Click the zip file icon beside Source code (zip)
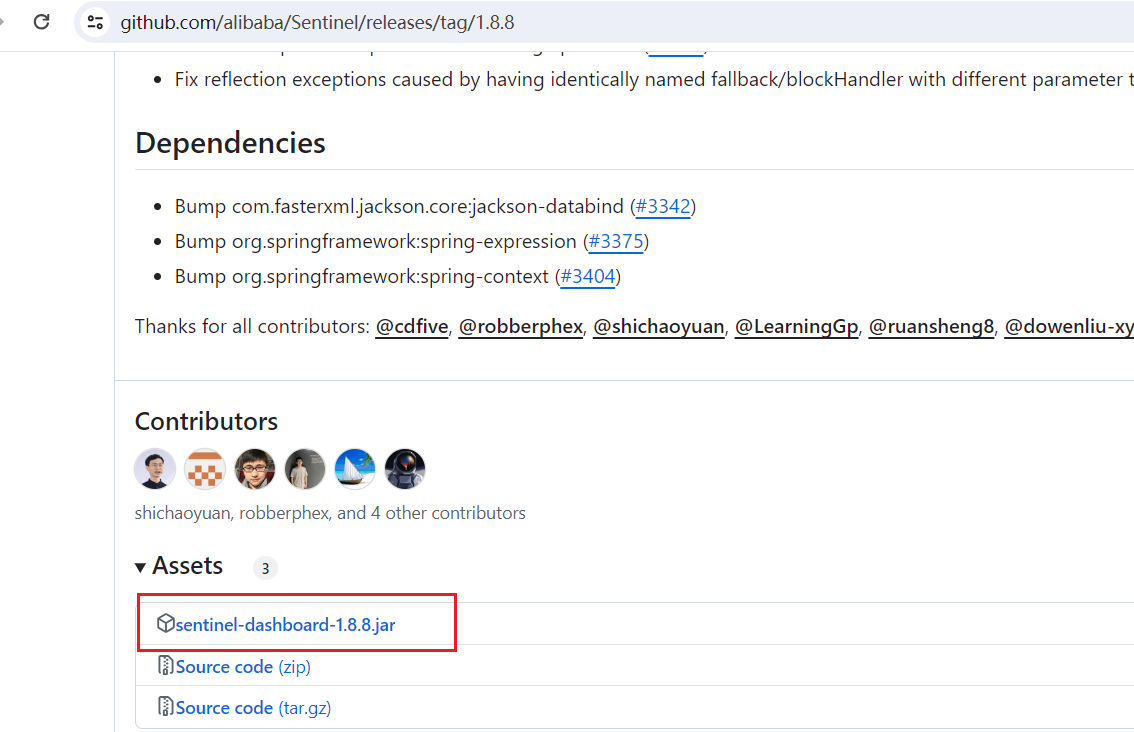 [166, 666]
